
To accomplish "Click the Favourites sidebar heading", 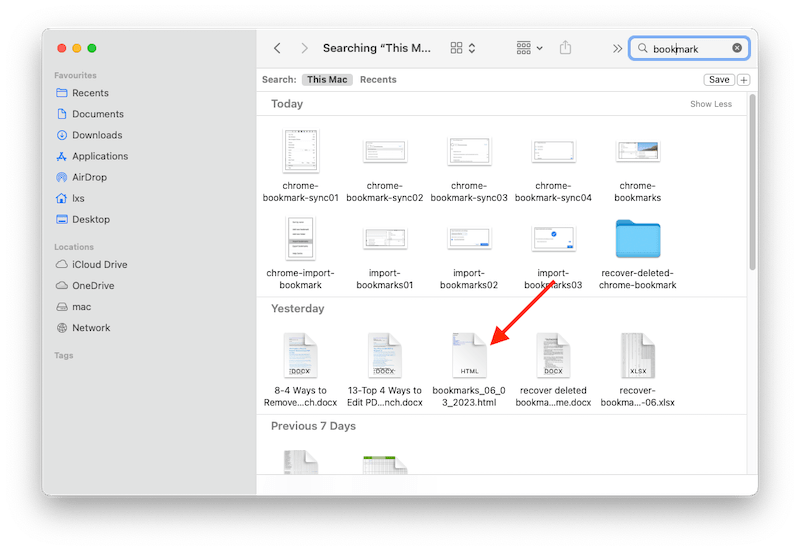I will 76,76.
